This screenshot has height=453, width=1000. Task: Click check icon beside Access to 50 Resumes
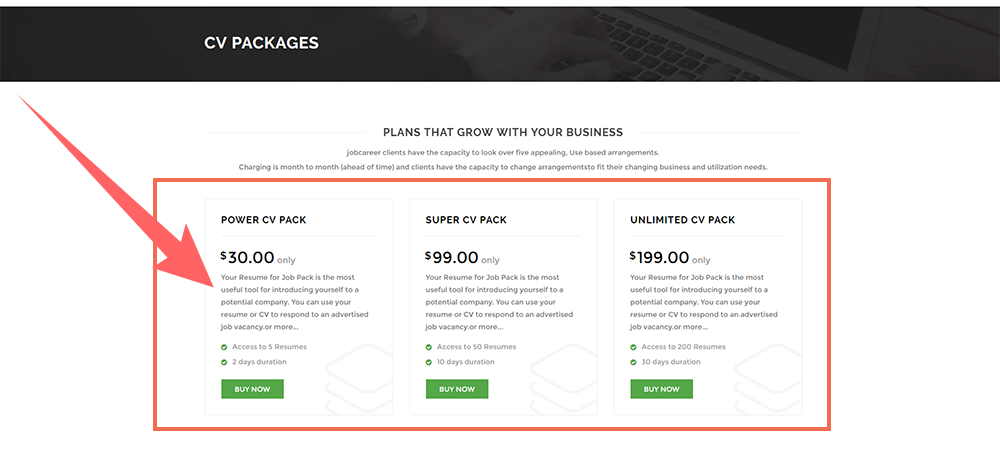tap(429, 347)
